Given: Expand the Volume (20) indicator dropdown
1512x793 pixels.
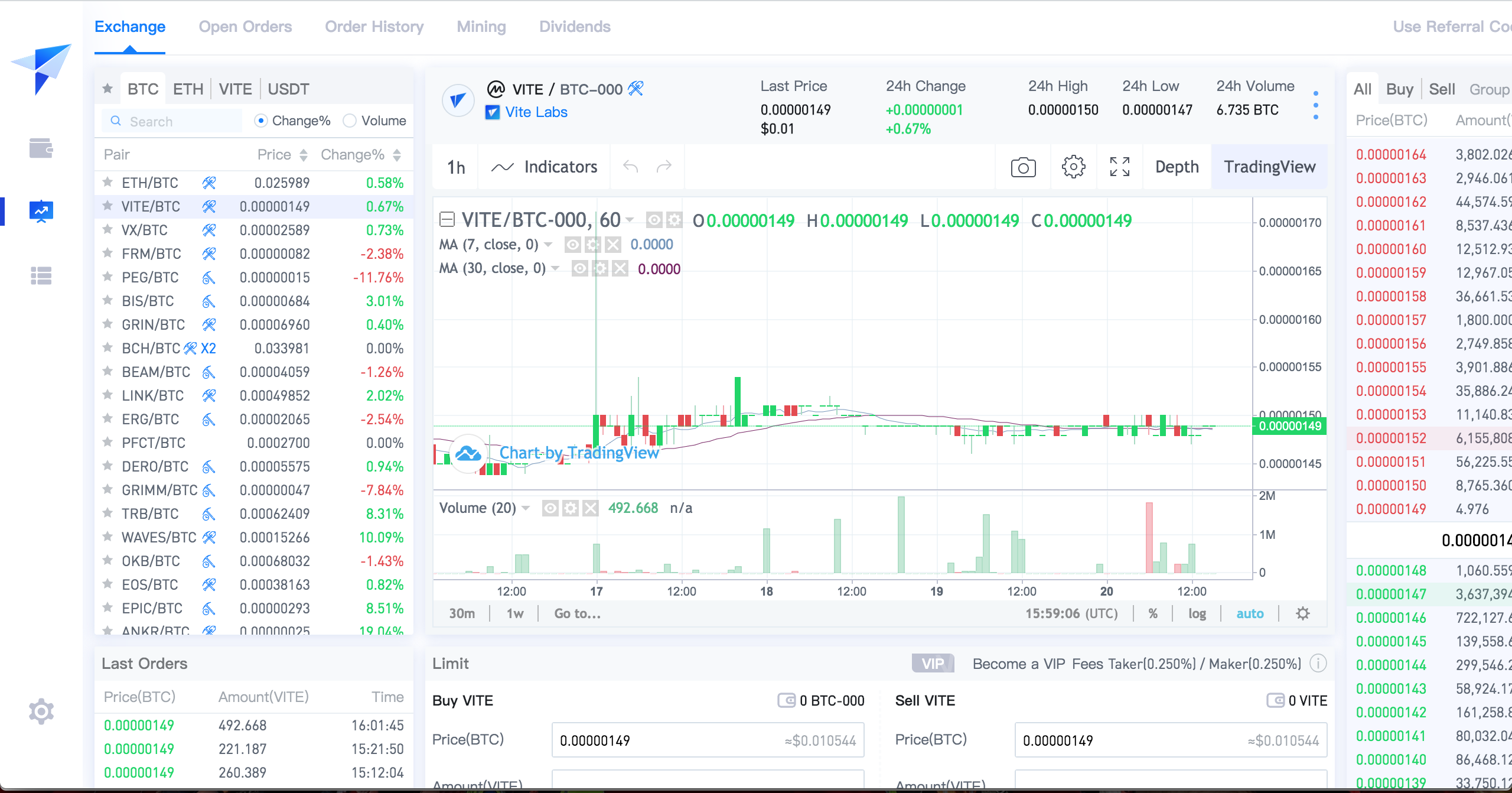Looking at the screenshot, I should [526, 507].
